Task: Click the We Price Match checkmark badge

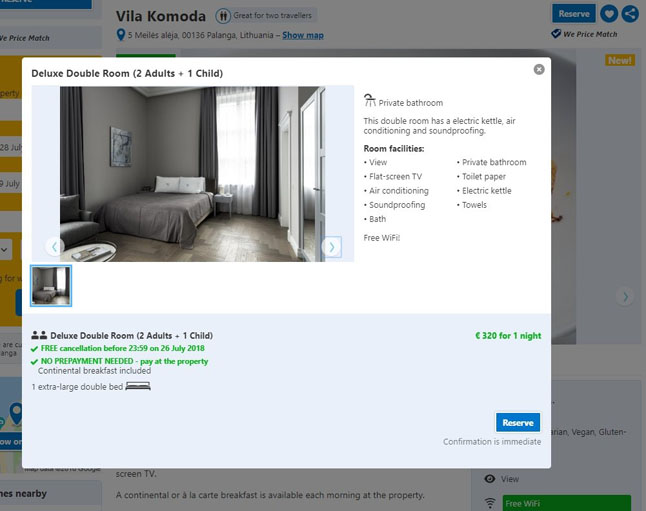Action: click(x=555, y=34)
